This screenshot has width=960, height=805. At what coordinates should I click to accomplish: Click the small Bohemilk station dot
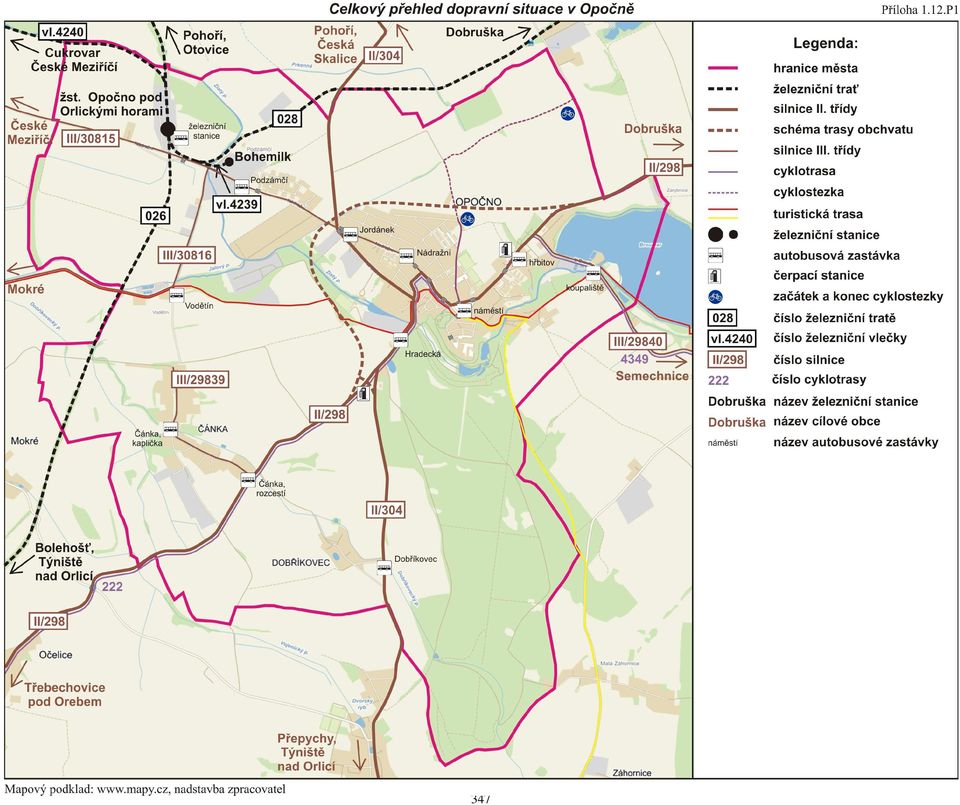pos(228,161)
